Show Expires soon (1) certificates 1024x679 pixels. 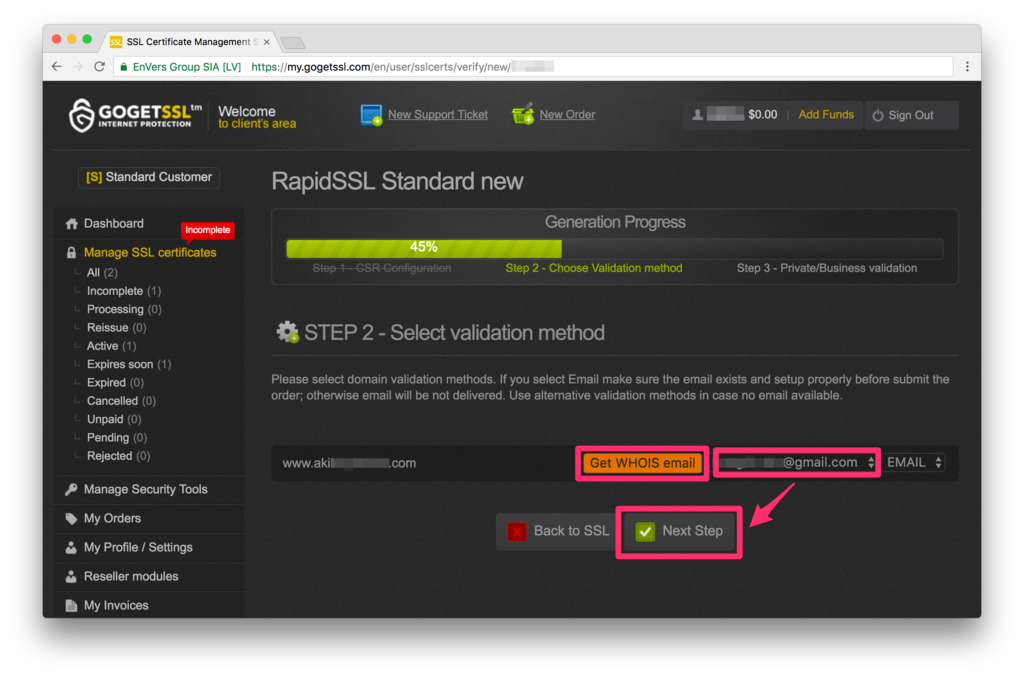(129, 364)
